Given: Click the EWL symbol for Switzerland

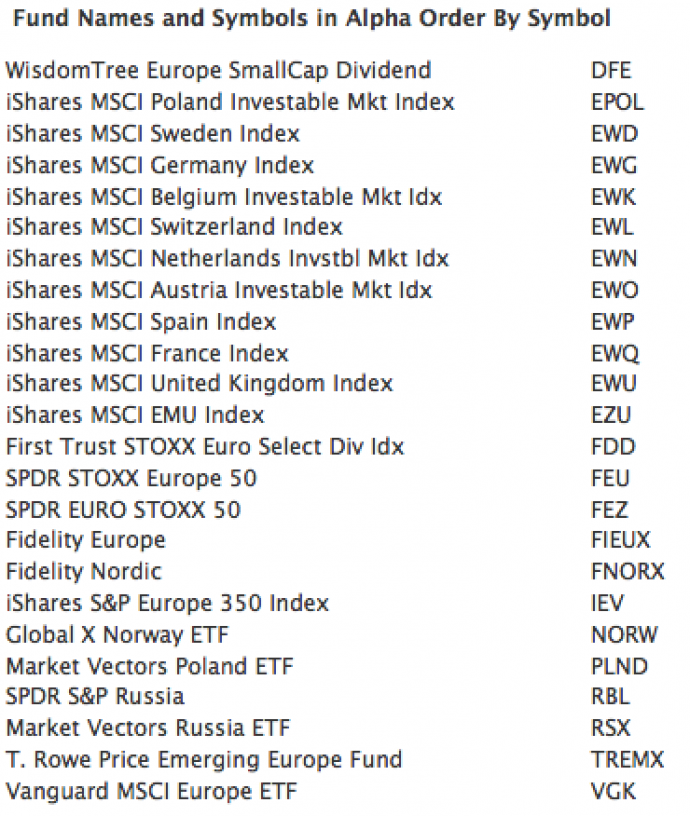Looking at the screenshot, I should click(x=612, y=228).
